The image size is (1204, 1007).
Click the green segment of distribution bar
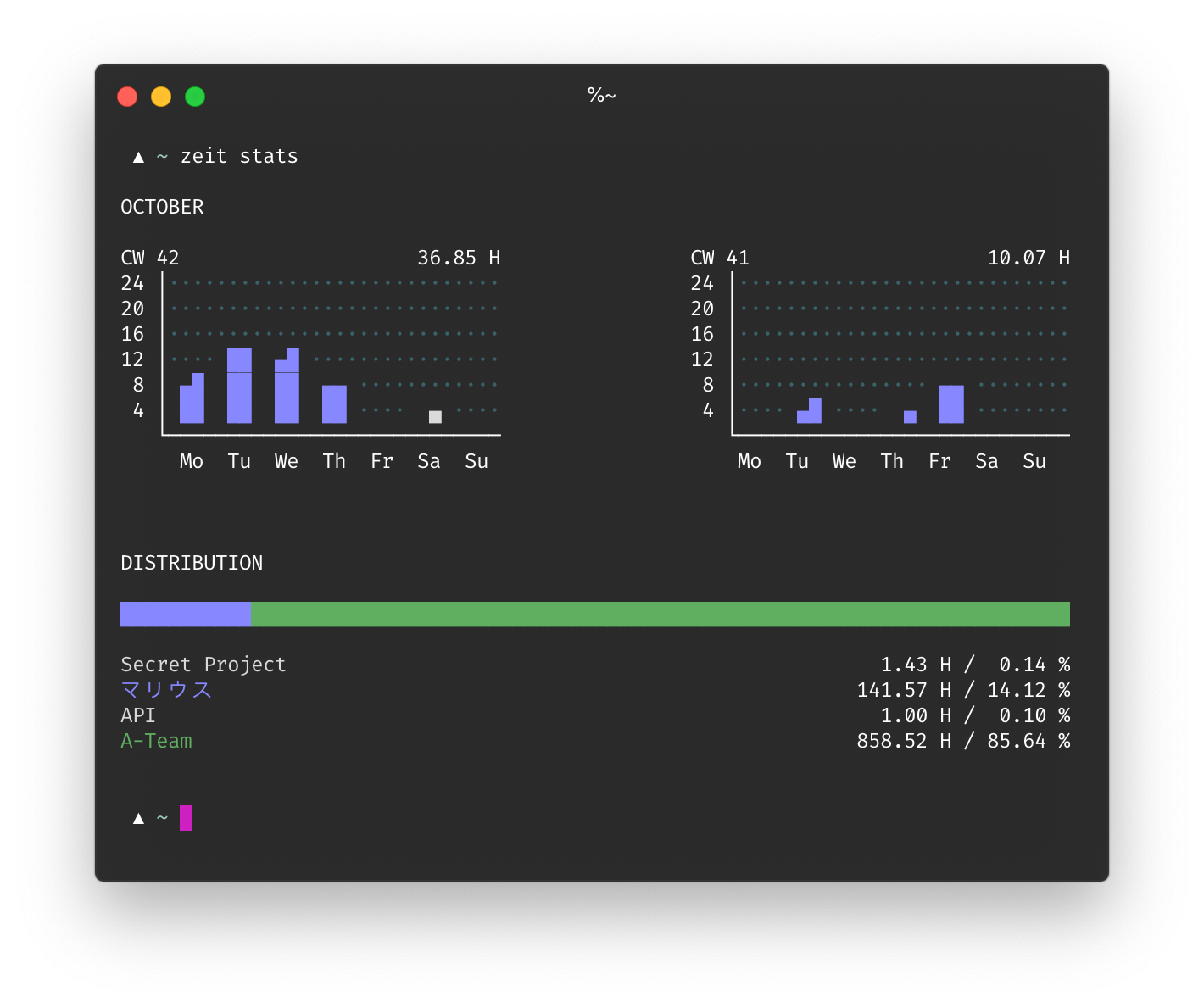point(661,615)
